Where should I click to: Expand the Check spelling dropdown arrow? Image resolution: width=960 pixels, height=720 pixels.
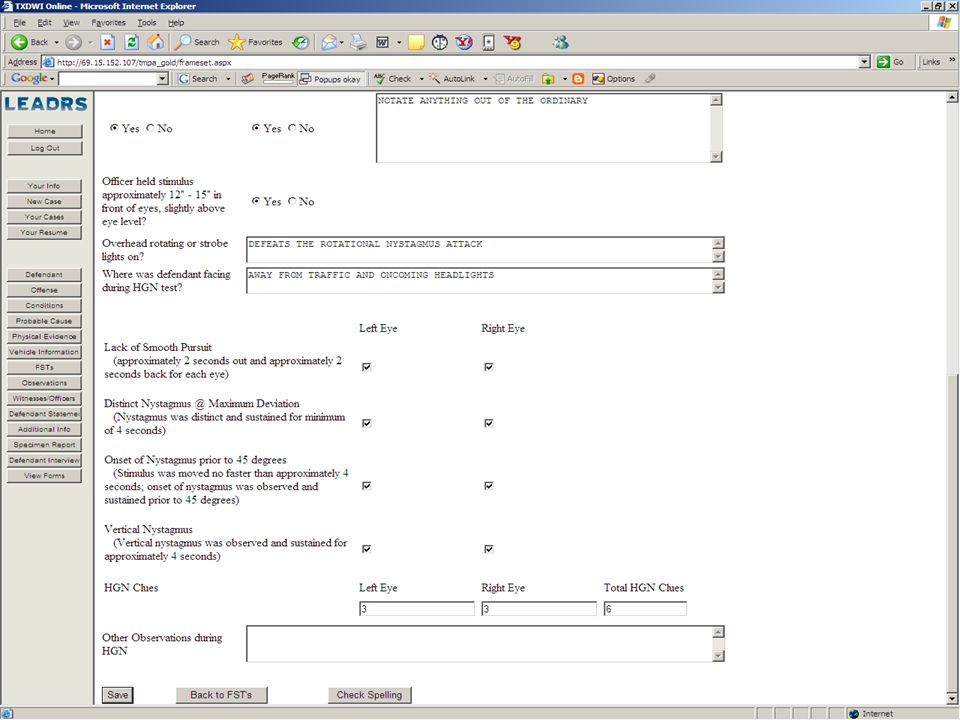pos(421,78)
